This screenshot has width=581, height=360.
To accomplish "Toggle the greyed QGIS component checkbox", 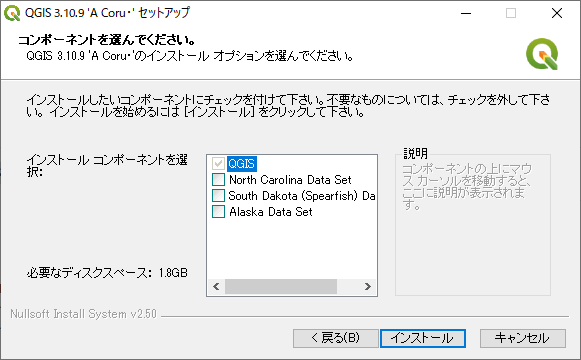I will [218, 163].
